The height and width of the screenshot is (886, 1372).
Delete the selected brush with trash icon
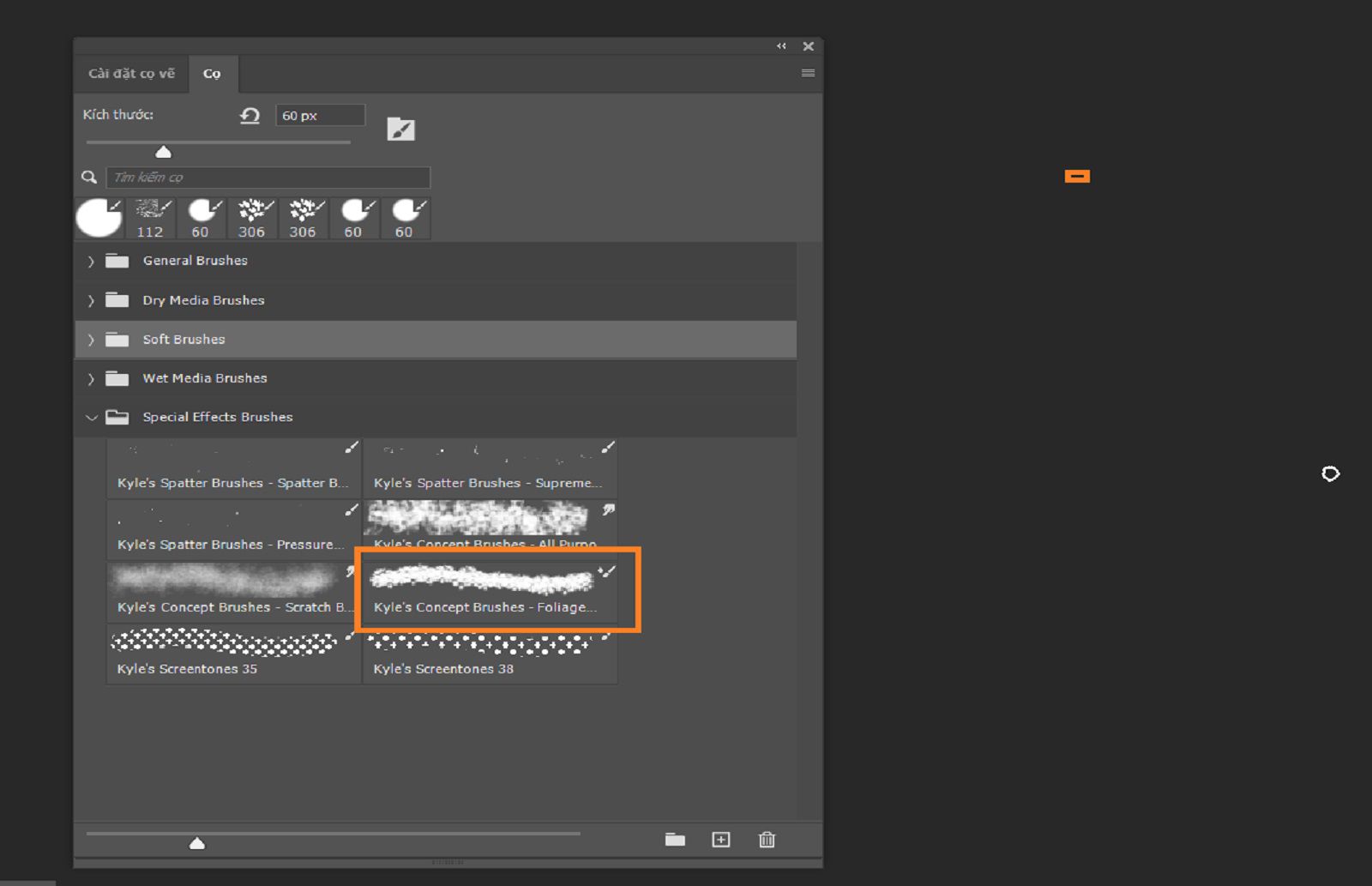tap(767, 840)
